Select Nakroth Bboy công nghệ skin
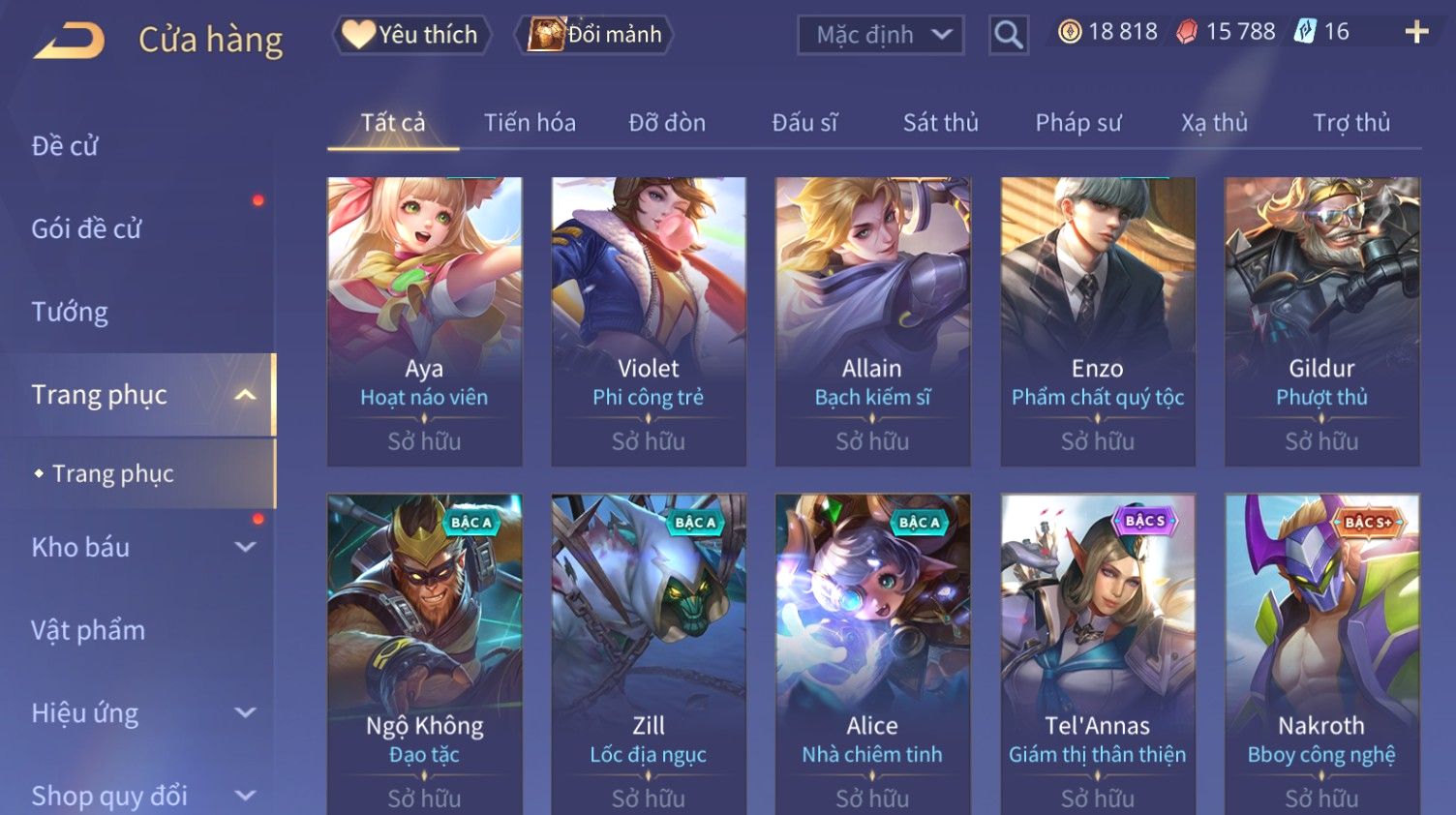The image size is (1456, 815). [x=1322, y=654]
